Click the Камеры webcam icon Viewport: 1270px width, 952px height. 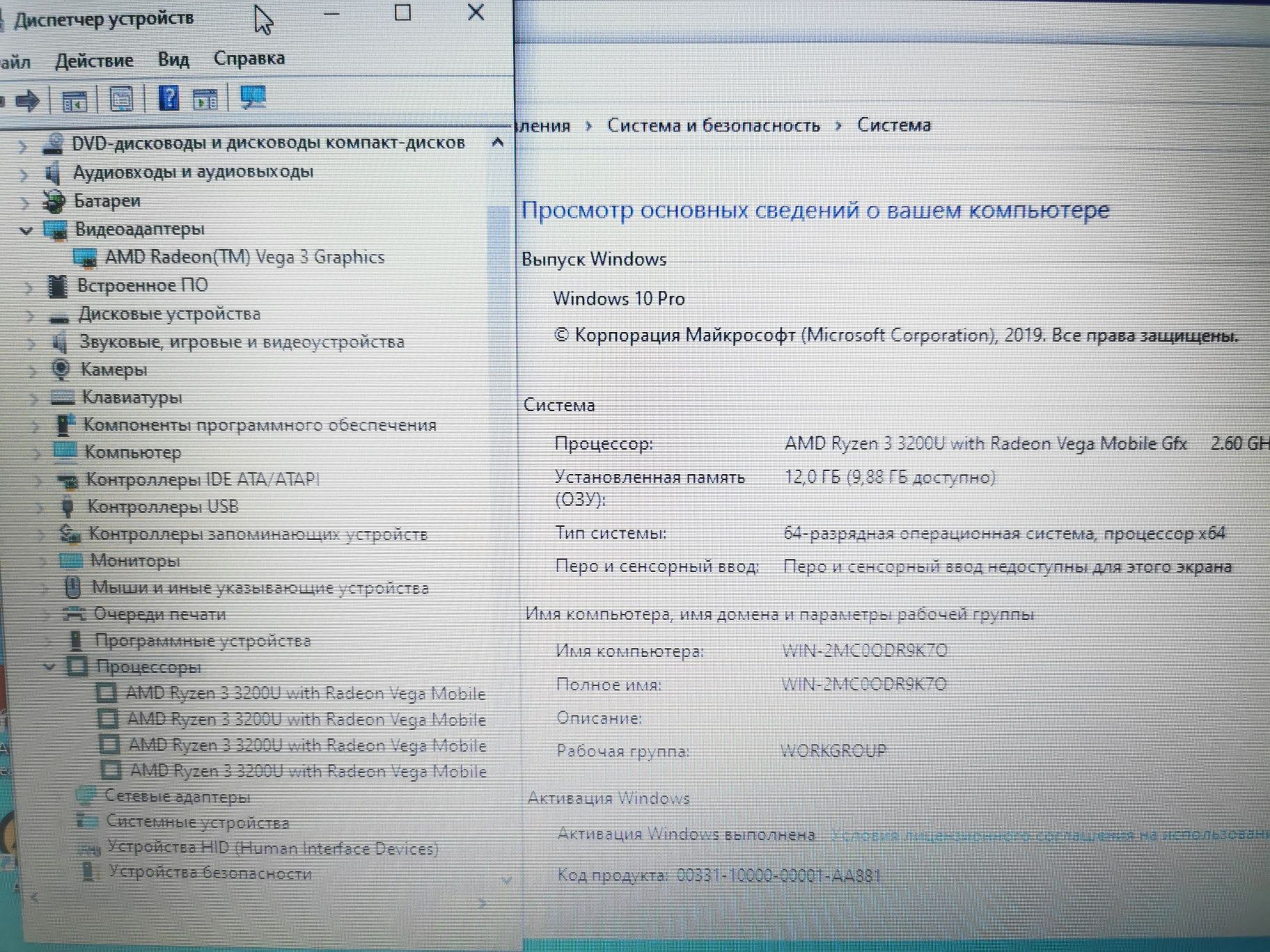[61, 369]
